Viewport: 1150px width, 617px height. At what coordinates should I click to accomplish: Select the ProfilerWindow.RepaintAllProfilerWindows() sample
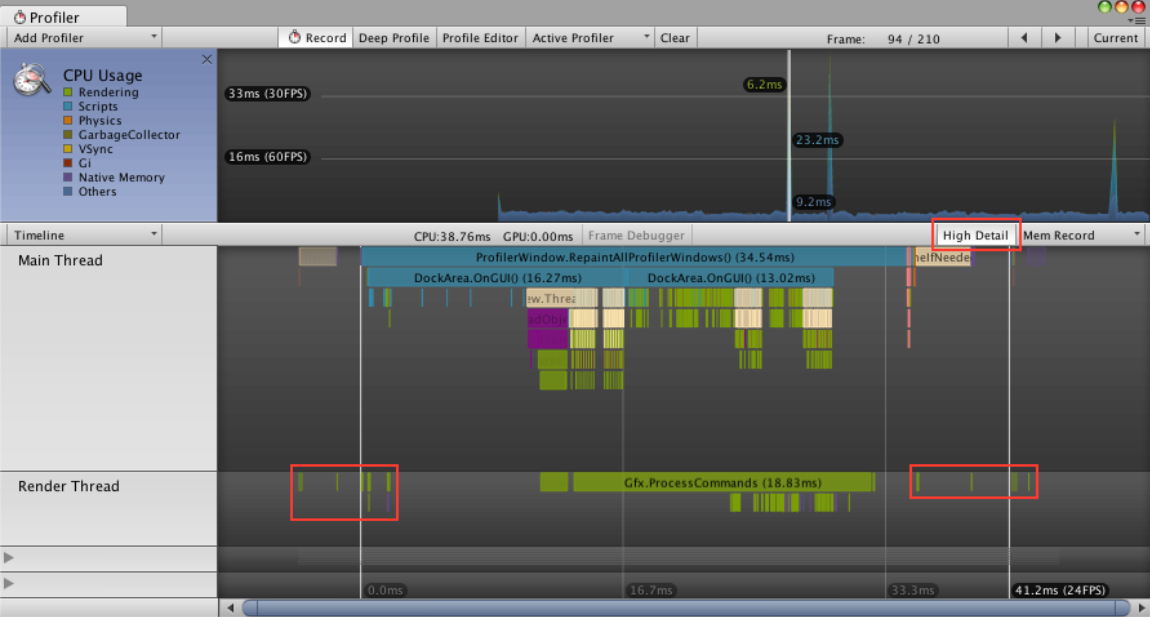pos(634,257)
